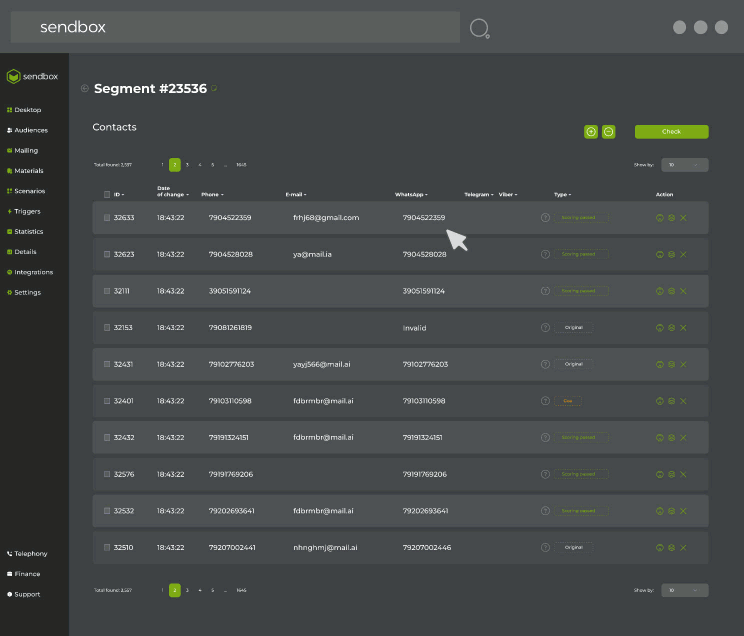Click the green plus add button
This screenshot has height=636, width=744.
click(591, 132)
